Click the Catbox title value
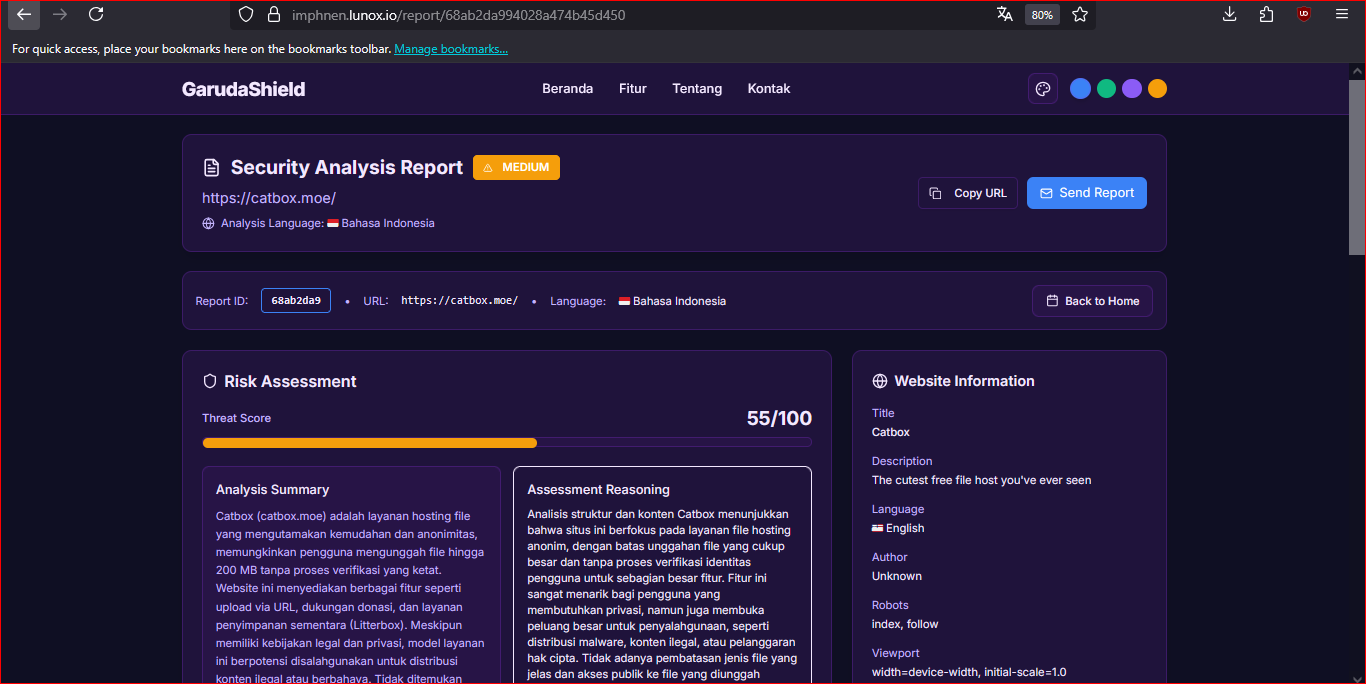Viewport: 1366px width, 684px height. pyautogui.click(x=891, y=432)
